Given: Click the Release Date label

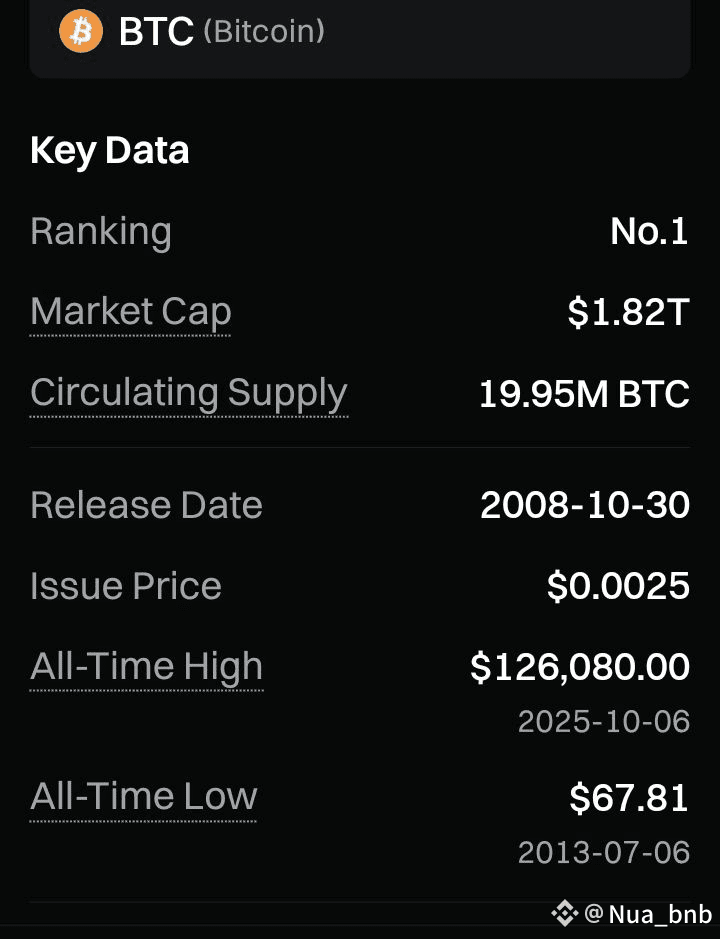Looking at the screenshot, I should click(x=146, y=505).
